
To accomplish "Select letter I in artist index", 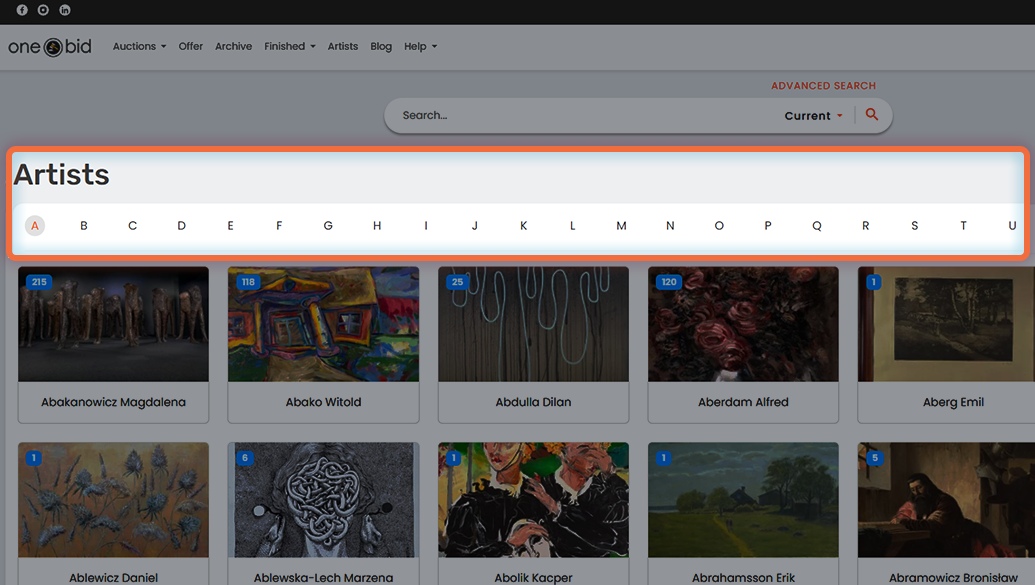I will coord(426,226).
